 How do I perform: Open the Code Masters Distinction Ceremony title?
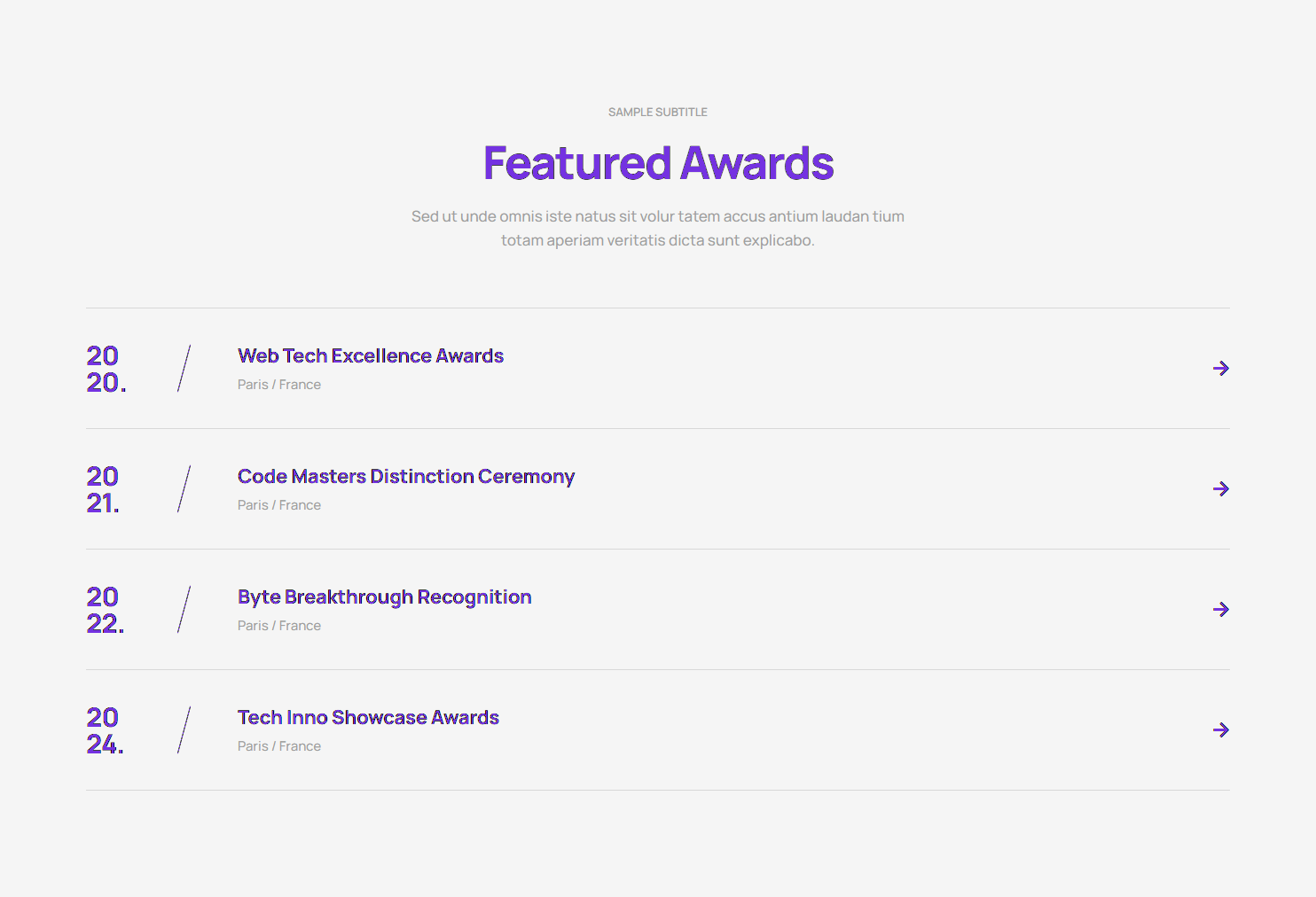405,477
